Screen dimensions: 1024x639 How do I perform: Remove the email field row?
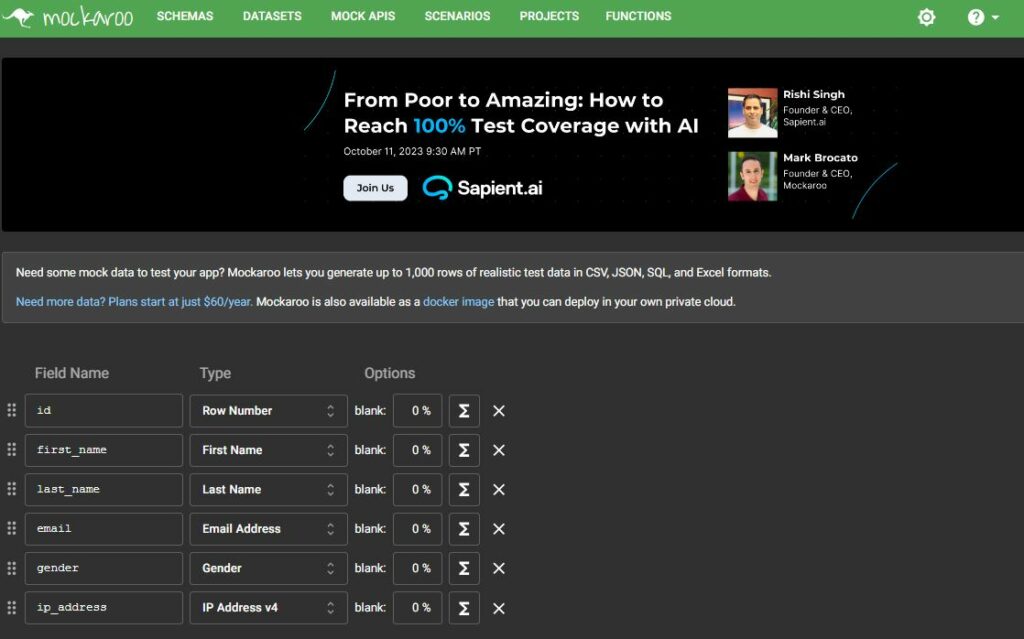click(498, 529)
